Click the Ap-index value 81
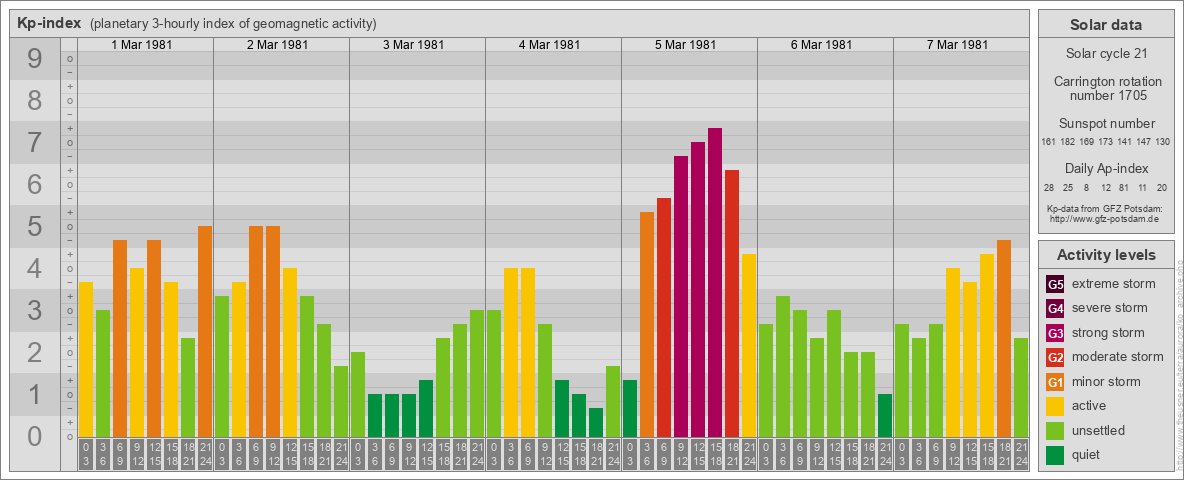 [1124, 187]
